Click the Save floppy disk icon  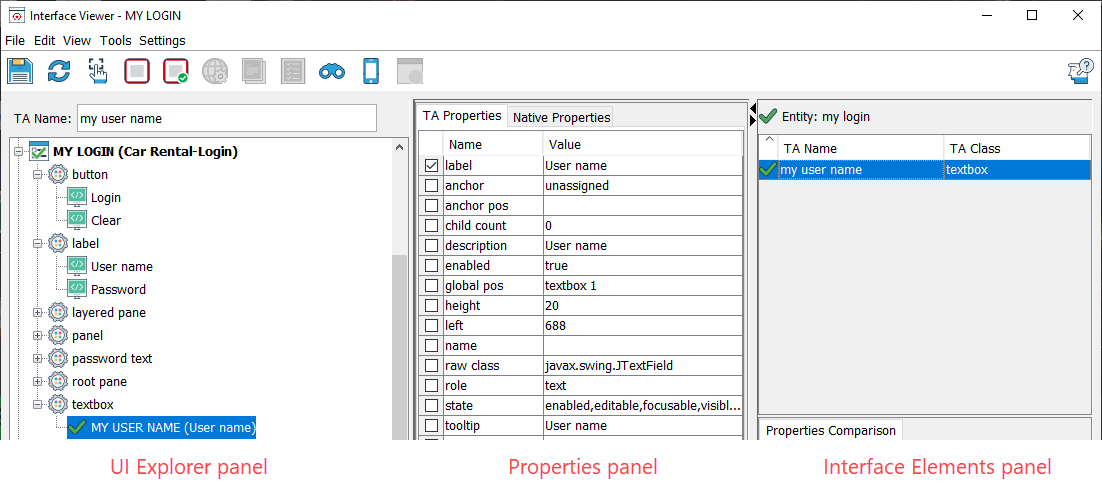tap(20, 71)
